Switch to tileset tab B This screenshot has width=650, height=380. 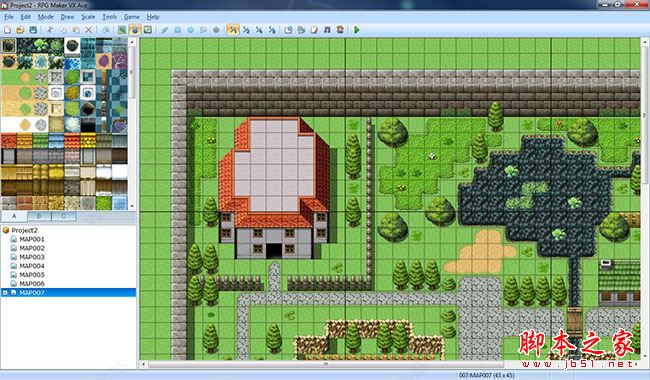pyautogui.click(x=39, y=216)
